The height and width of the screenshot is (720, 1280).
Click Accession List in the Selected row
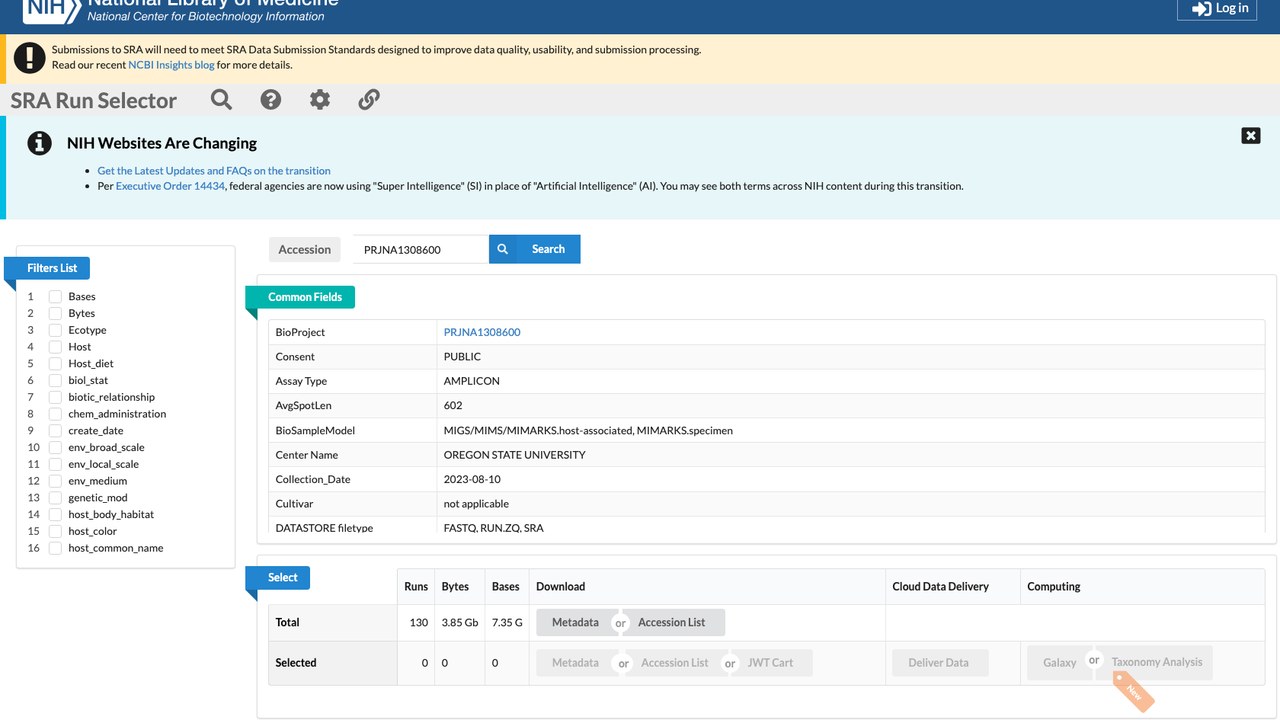pos(675,662)
